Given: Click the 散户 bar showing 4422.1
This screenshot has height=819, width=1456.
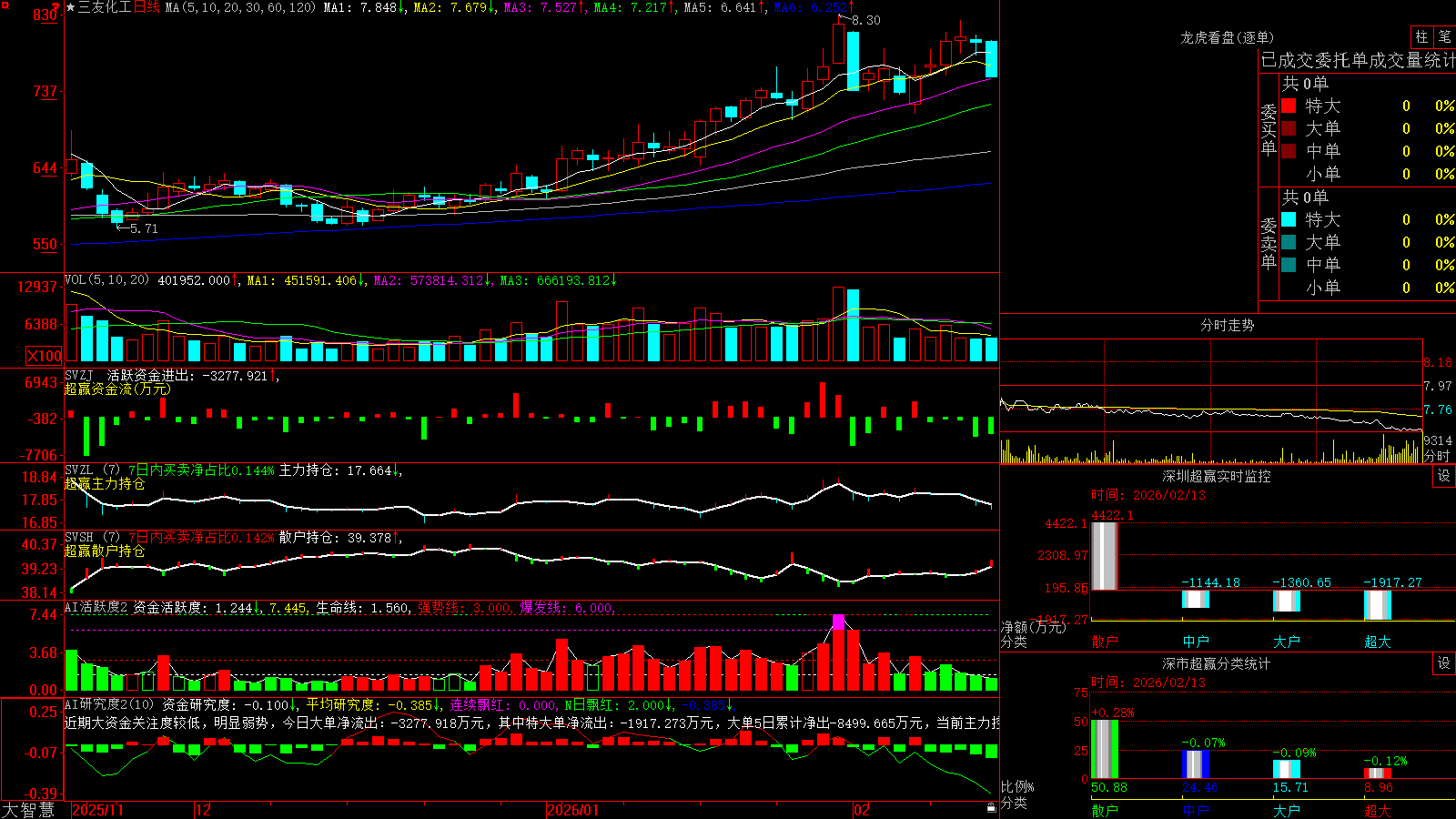Looking at the screenshot, I should (1105, 556).
